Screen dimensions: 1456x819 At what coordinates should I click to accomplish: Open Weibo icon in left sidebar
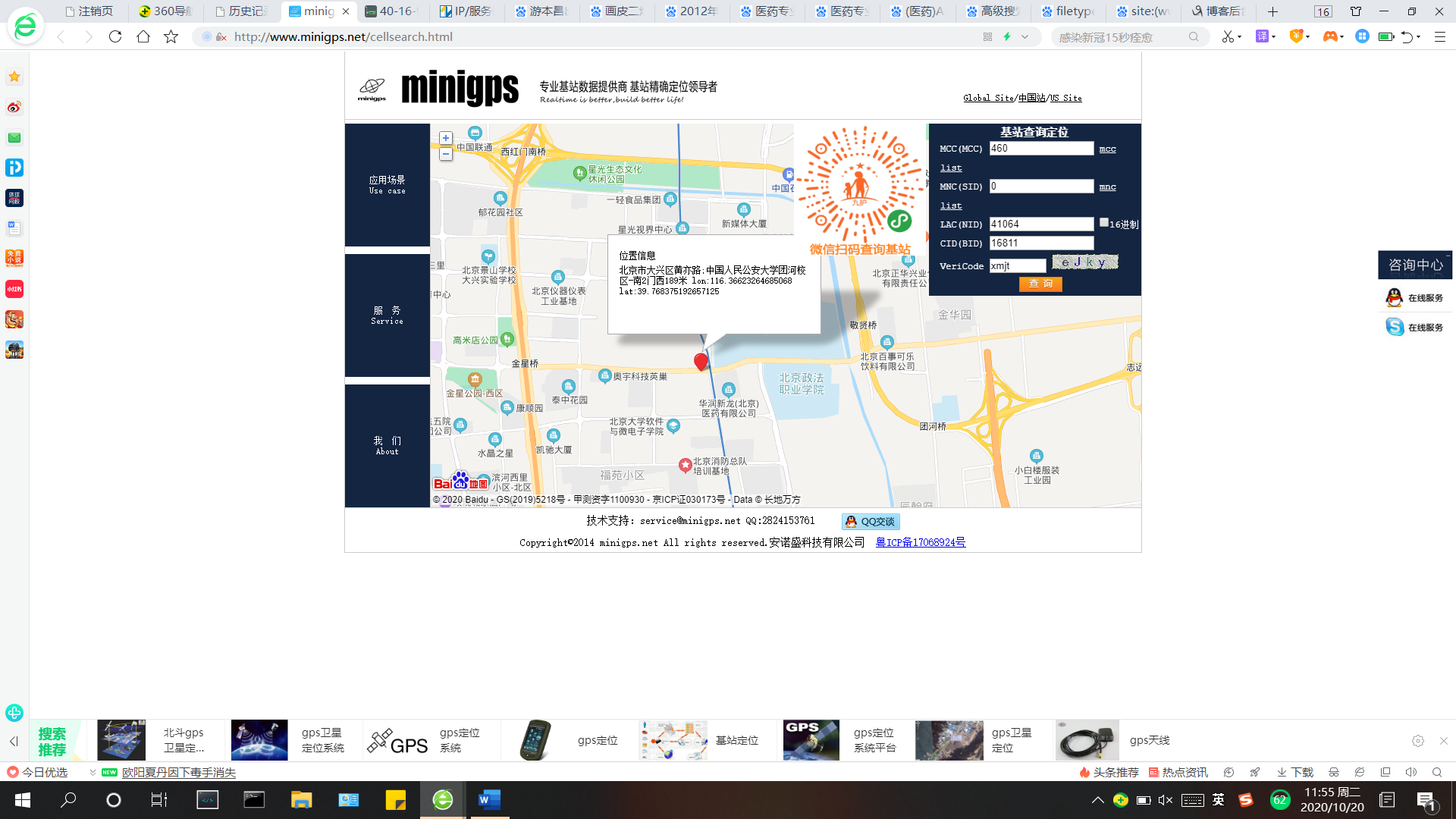(14, 107)
